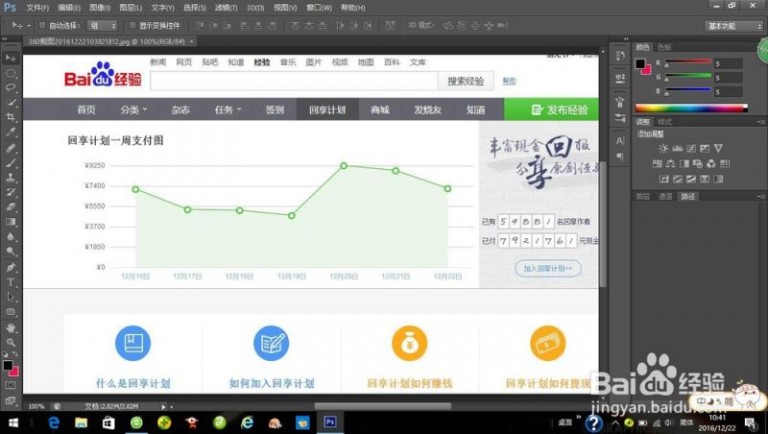Image resolution: width=768 pixels, height=434 pixels.
Task: Click the zoom percentage field in status bar
Action: [37, 406]
